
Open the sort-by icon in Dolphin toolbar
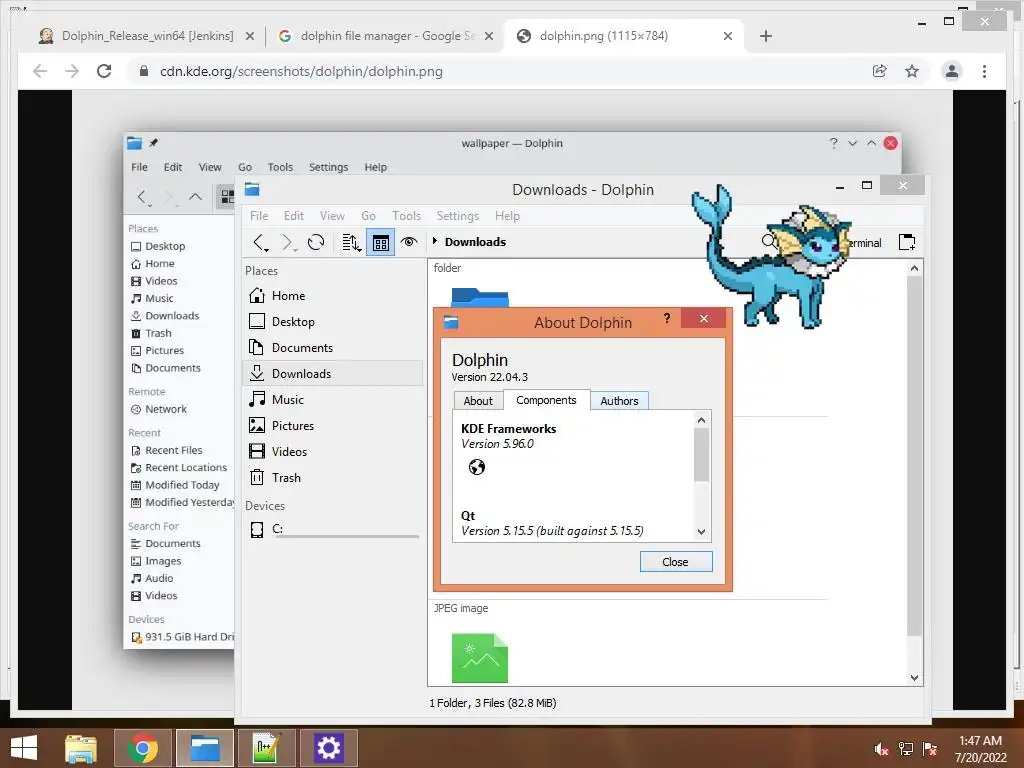pos(351,242)
